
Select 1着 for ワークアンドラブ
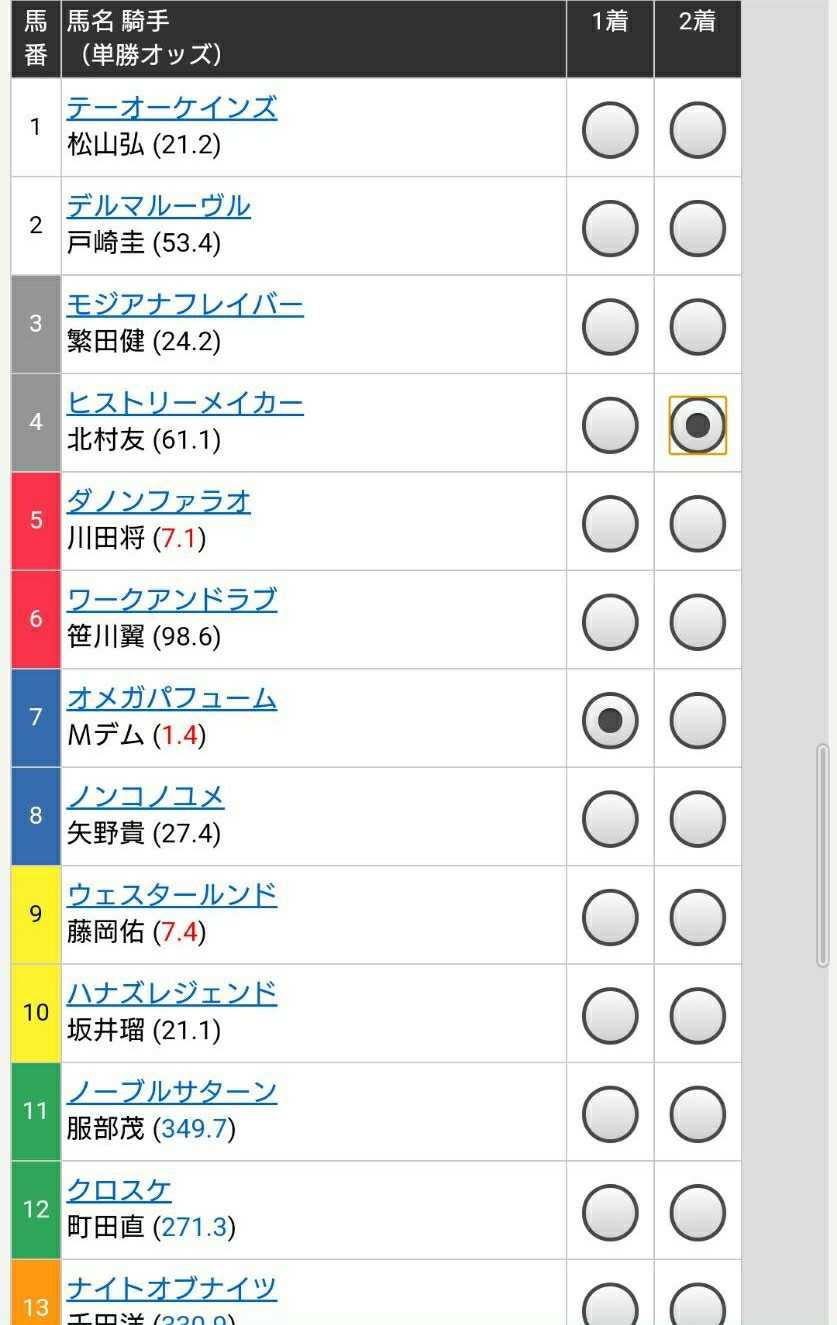tap(610, 622)
